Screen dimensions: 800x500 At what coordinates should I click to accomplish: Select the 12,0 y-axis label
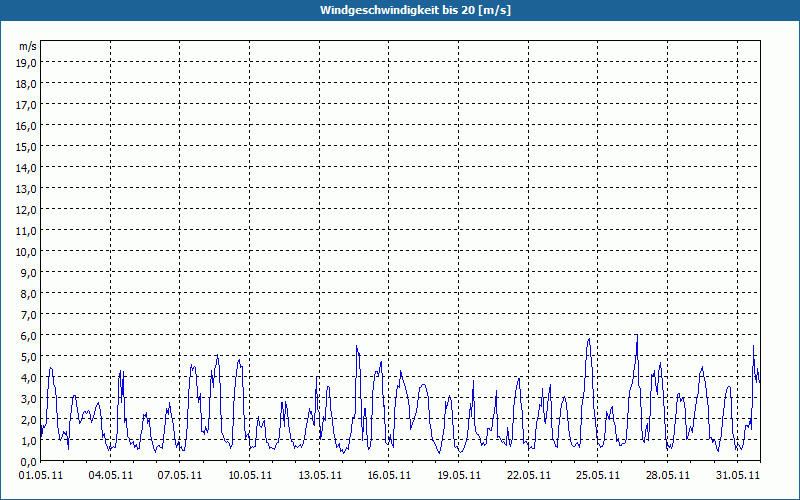point(27,210)
